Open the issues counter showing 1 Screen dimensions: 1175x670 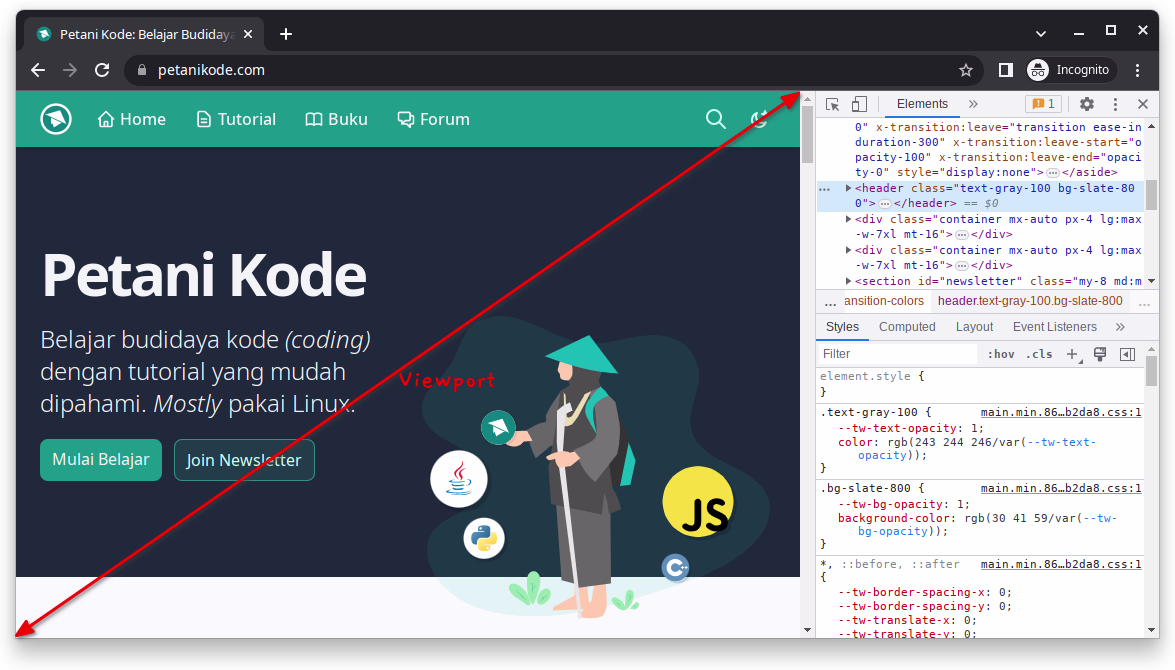pos(1044,103)
